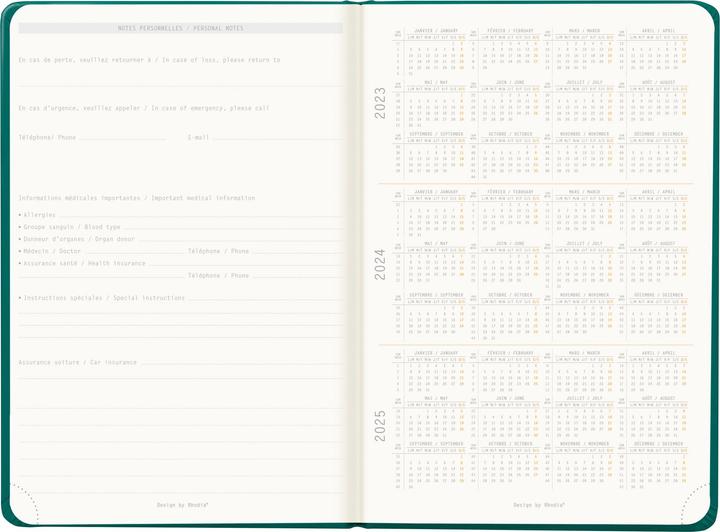
Task: Click "AOÛT / AUGUST" heading in 2023
Action: coord(658,83)
